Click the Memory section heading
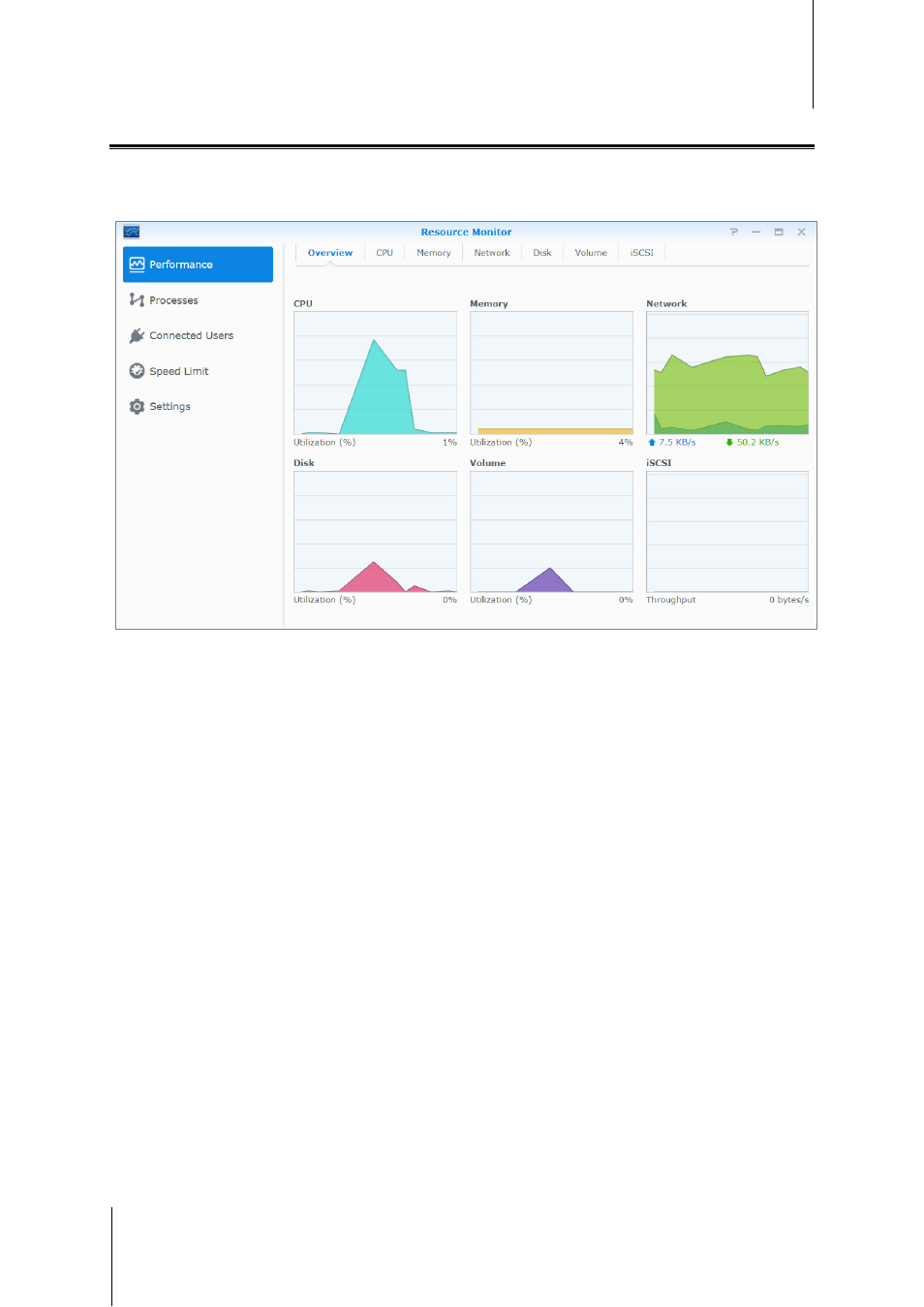The width and height of the screenshot is (924, 1307). pos(489,303)
